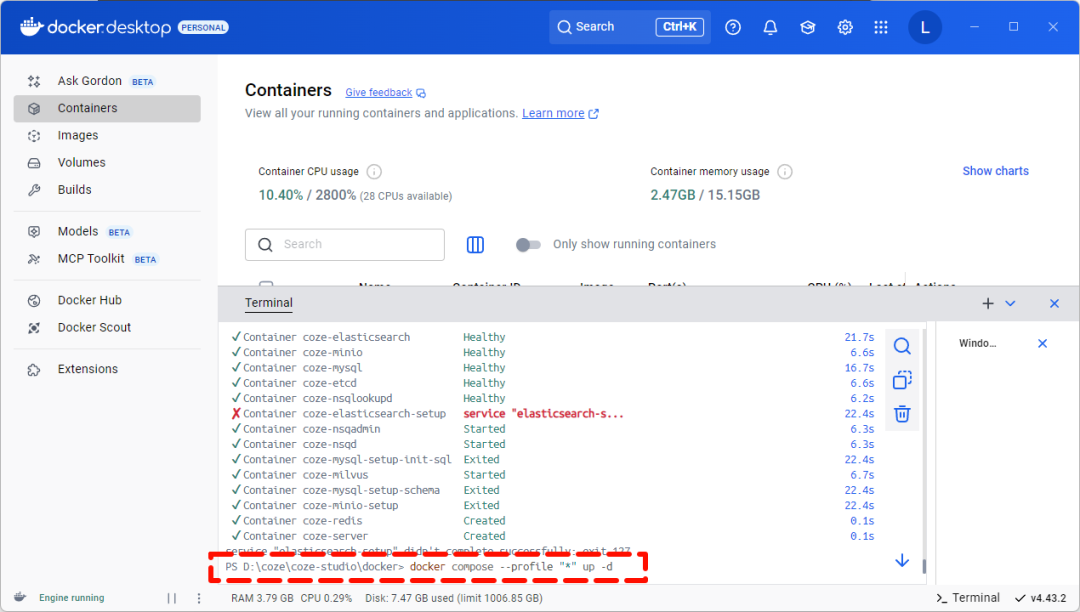Click the help question mark icon
The width and height of the screenshot is (1080, 612).
pos(733,27)
